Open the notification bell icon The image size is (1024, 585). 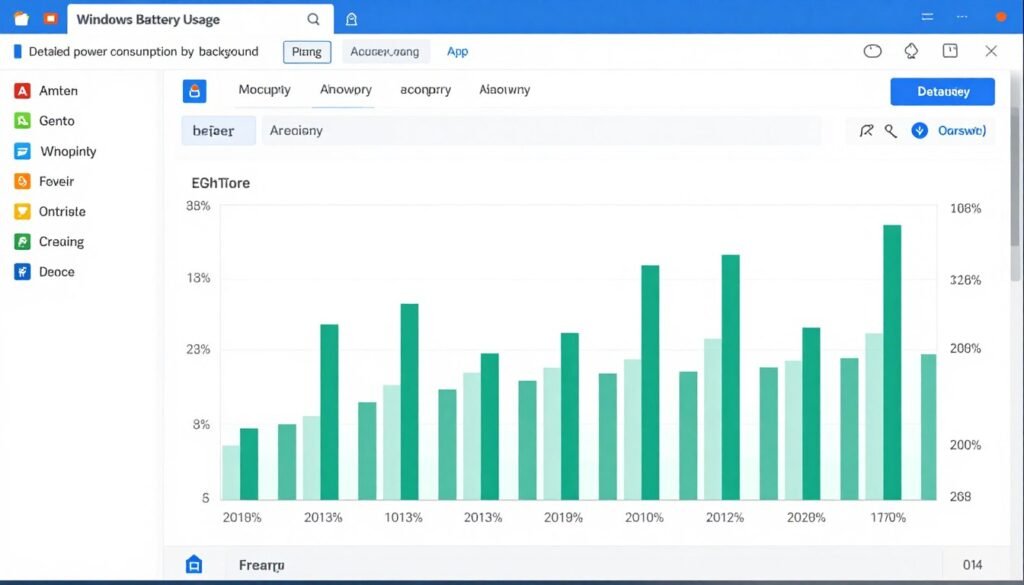point(909,51)
